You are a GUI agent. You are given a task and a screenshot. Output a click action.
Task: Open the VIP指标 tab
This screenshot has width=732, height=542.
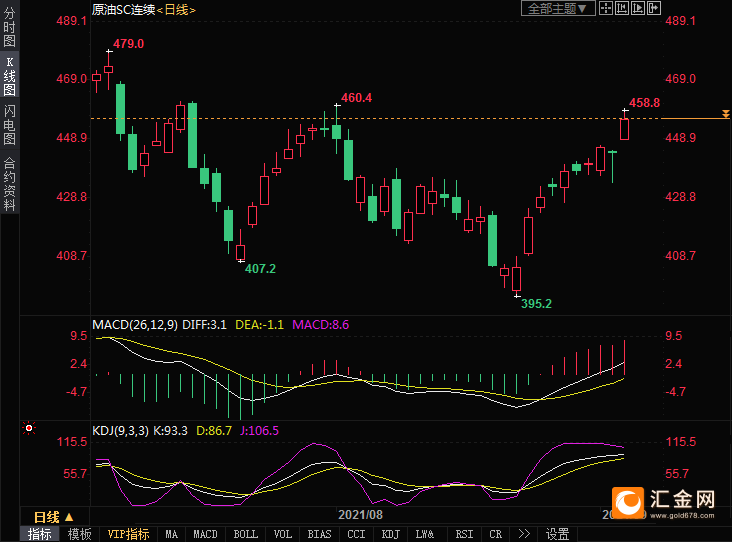(128, 534)
